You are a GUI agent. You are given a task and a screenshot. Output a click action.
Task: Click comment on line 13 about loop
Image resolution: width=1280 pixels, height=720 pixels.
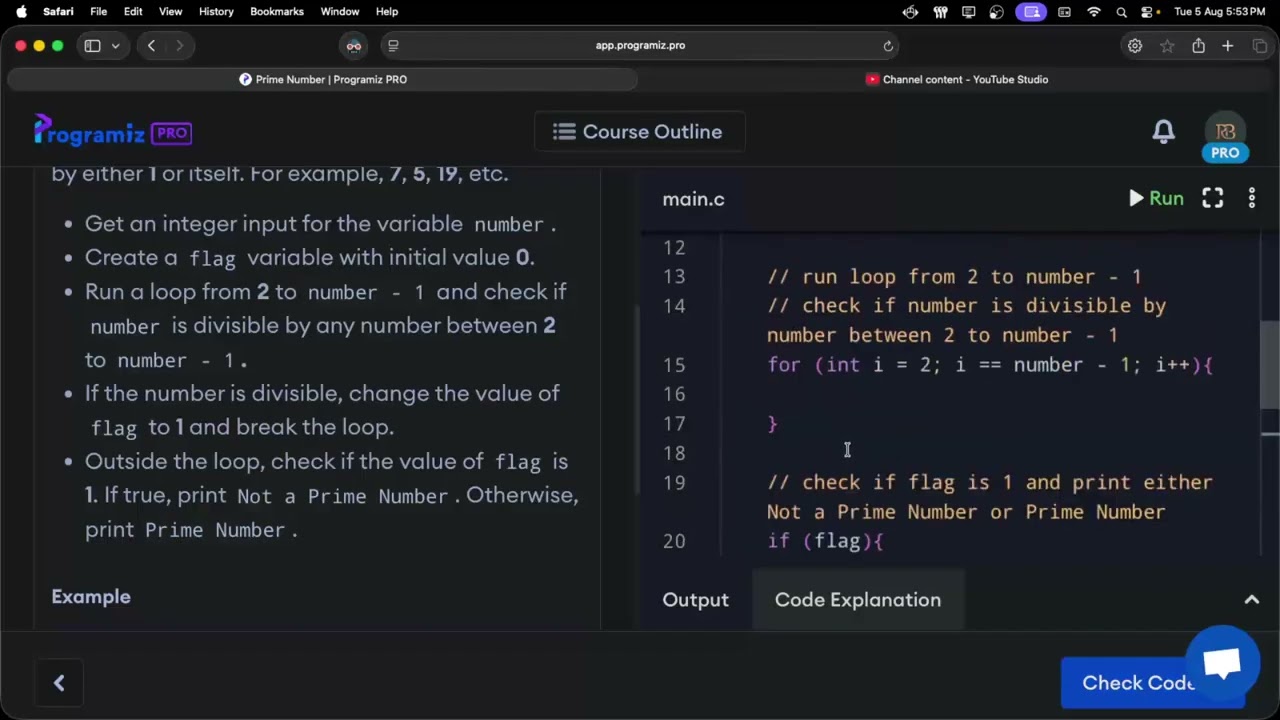pos(954,277)
